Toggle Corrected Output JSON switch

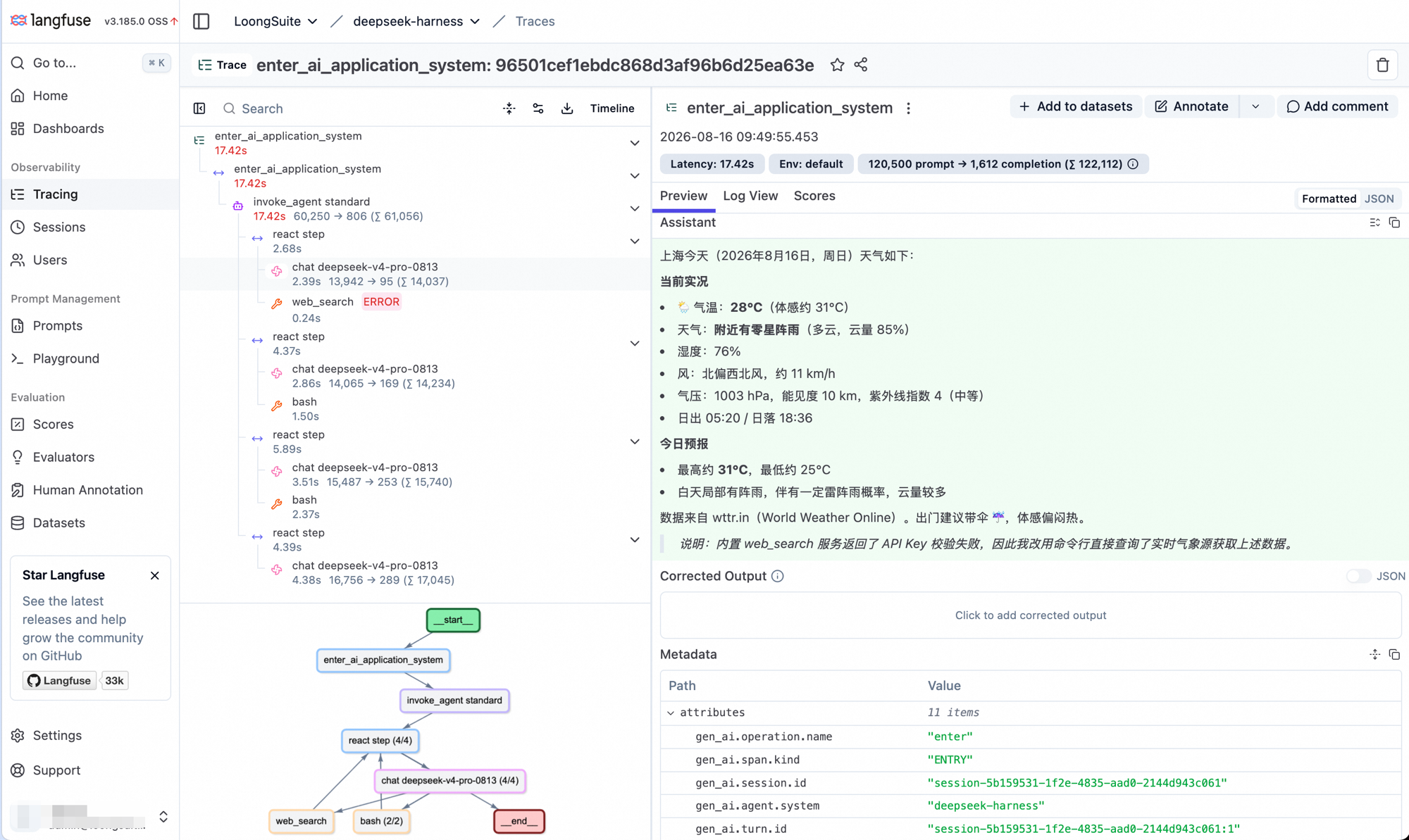point(1358,576)
